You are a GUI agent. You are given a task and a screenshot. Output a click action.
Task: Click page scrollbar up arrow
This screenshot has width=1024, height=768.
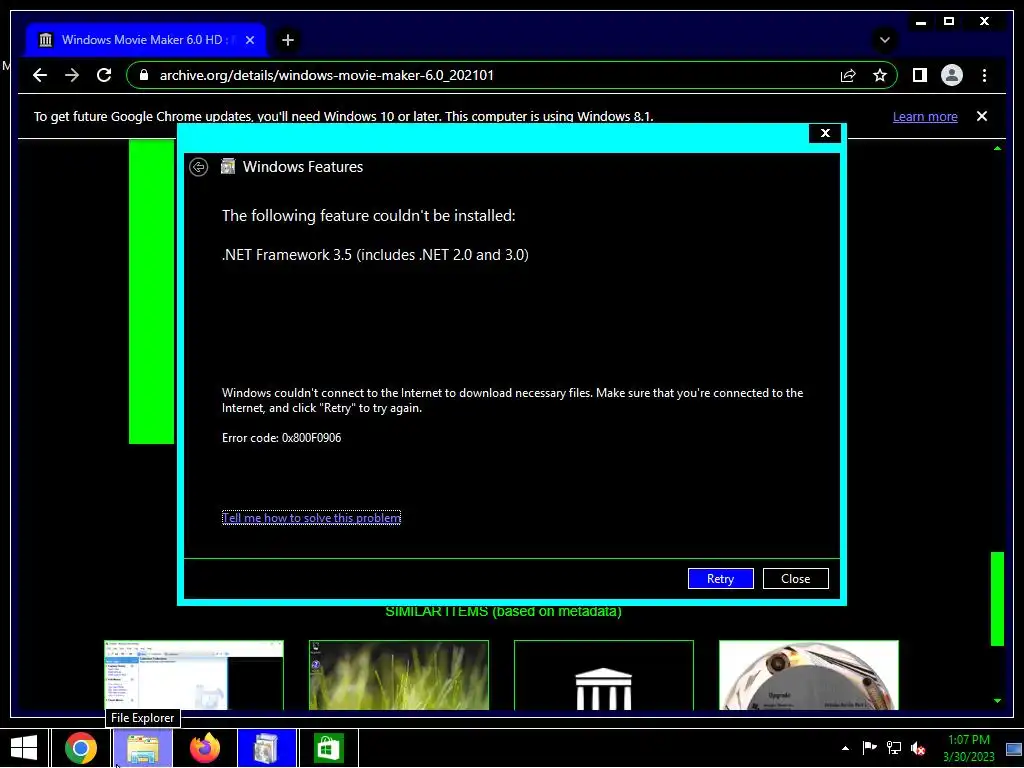tap(997, 149)
